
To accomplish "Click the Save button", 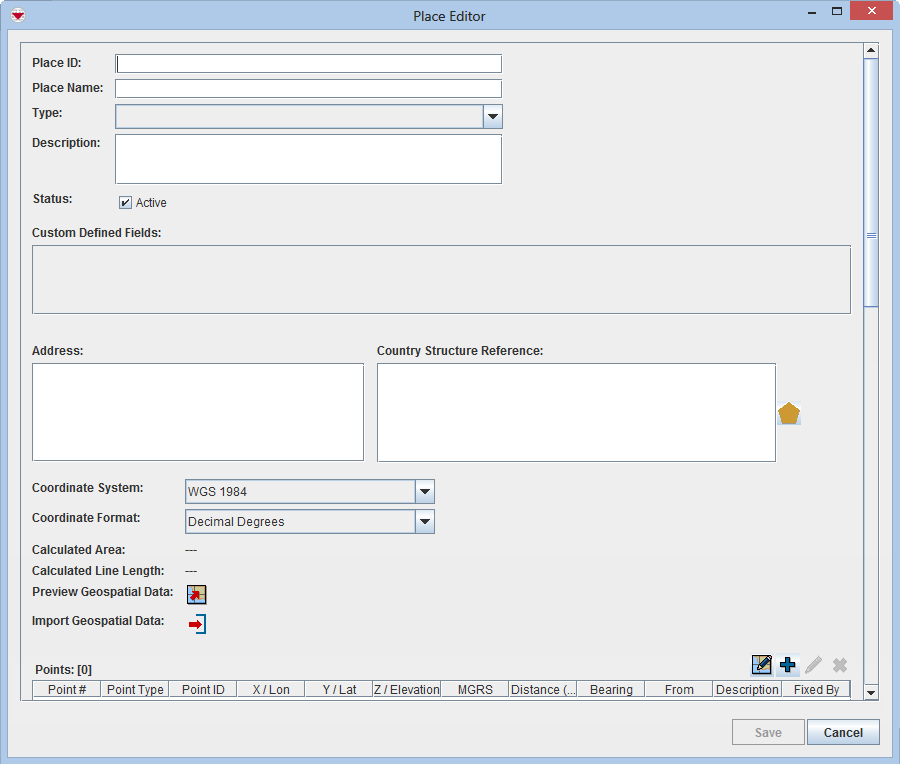I will [768, 731].
